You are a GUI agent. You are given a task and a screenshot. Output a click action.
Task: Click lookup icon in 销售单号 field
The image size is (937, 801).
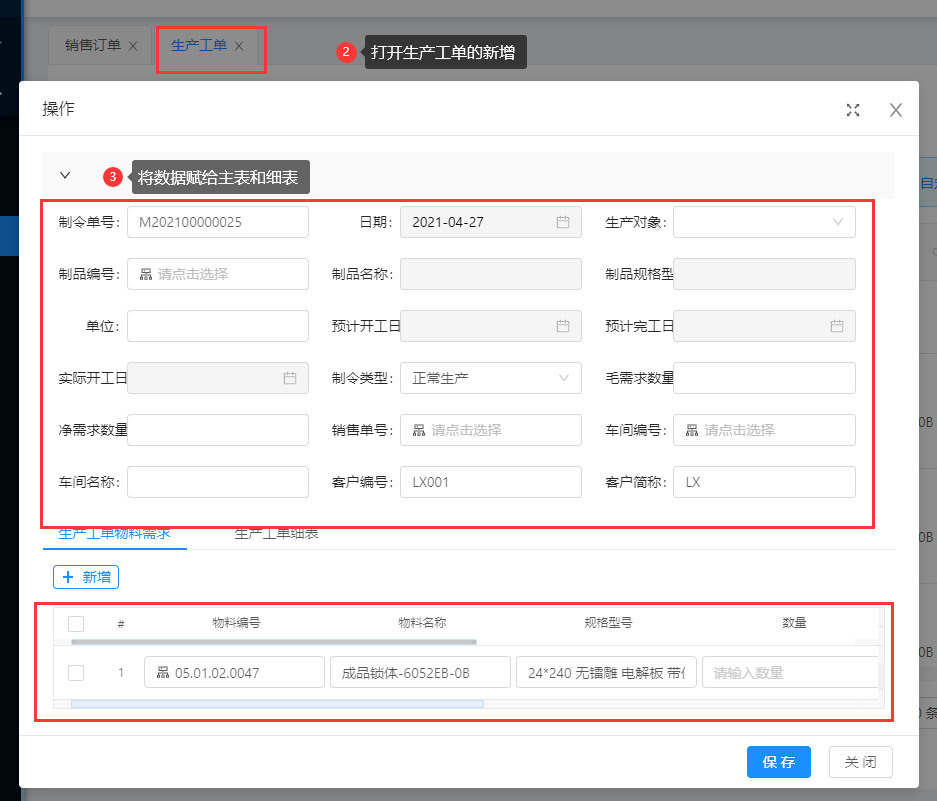pos(419,430)
